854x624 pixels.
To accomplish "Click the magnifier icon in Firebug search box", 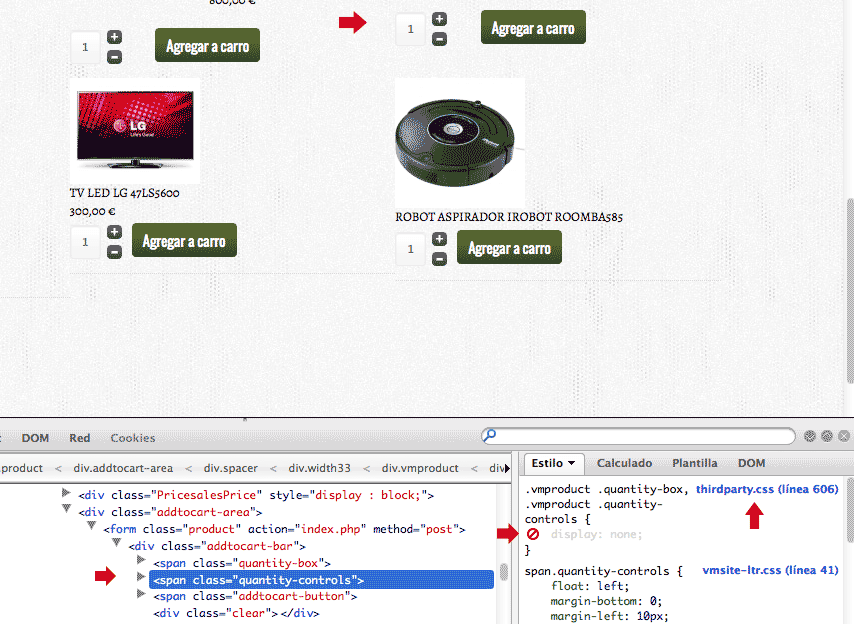I will coord(490,435).
